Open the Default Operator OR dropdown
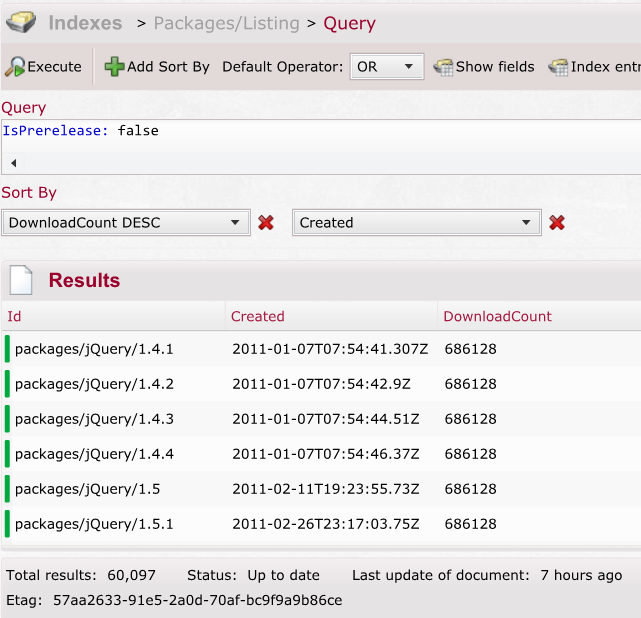The height and width of the screenshot is (618, 641). point(386,66)
